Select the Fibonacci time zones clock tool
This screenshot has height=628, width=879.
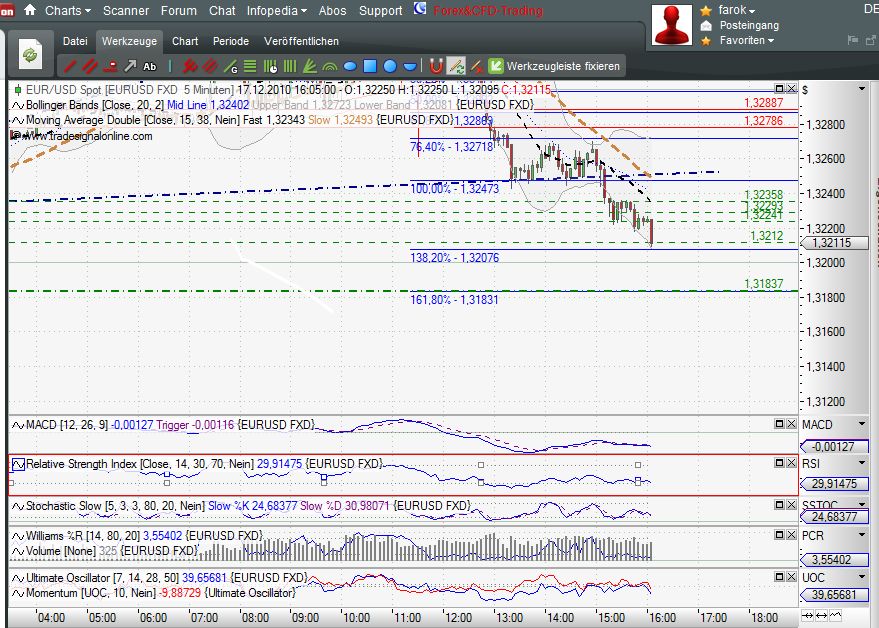270,67
